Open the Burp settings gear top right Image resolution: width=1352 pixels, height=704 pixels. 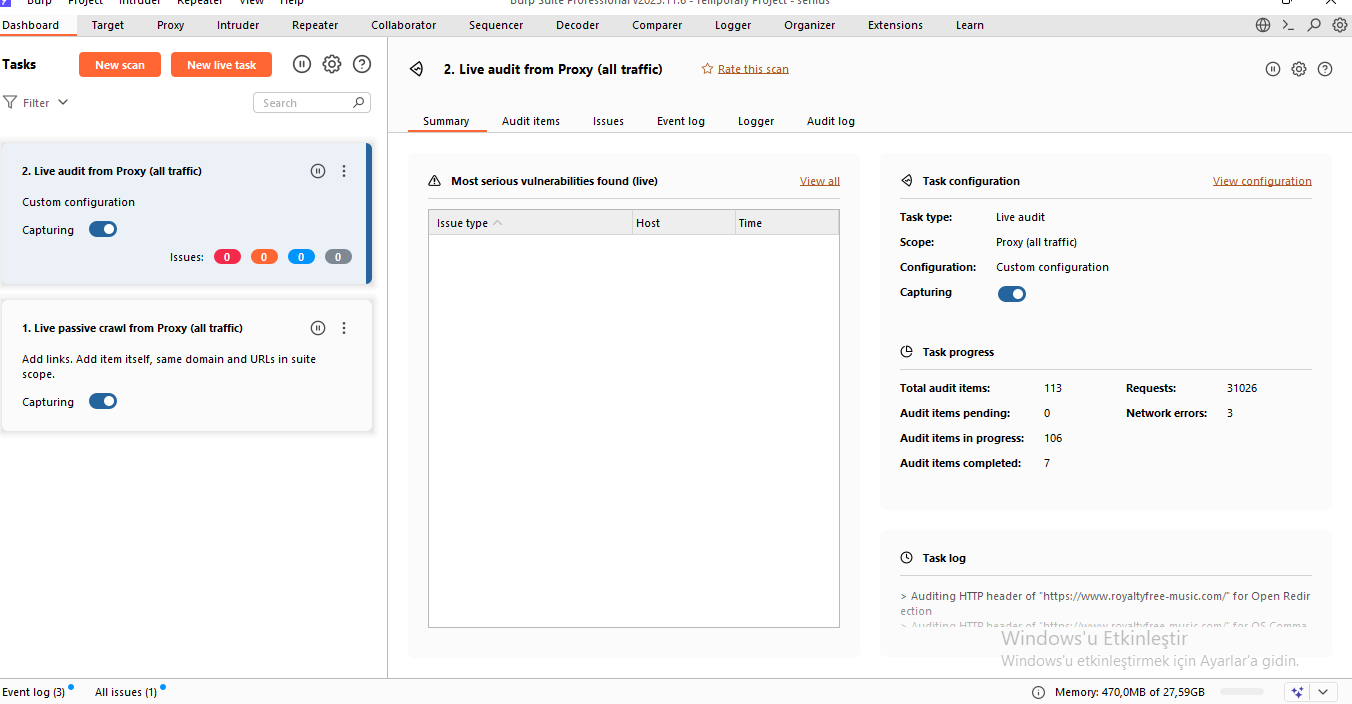tap(1339, 25)
